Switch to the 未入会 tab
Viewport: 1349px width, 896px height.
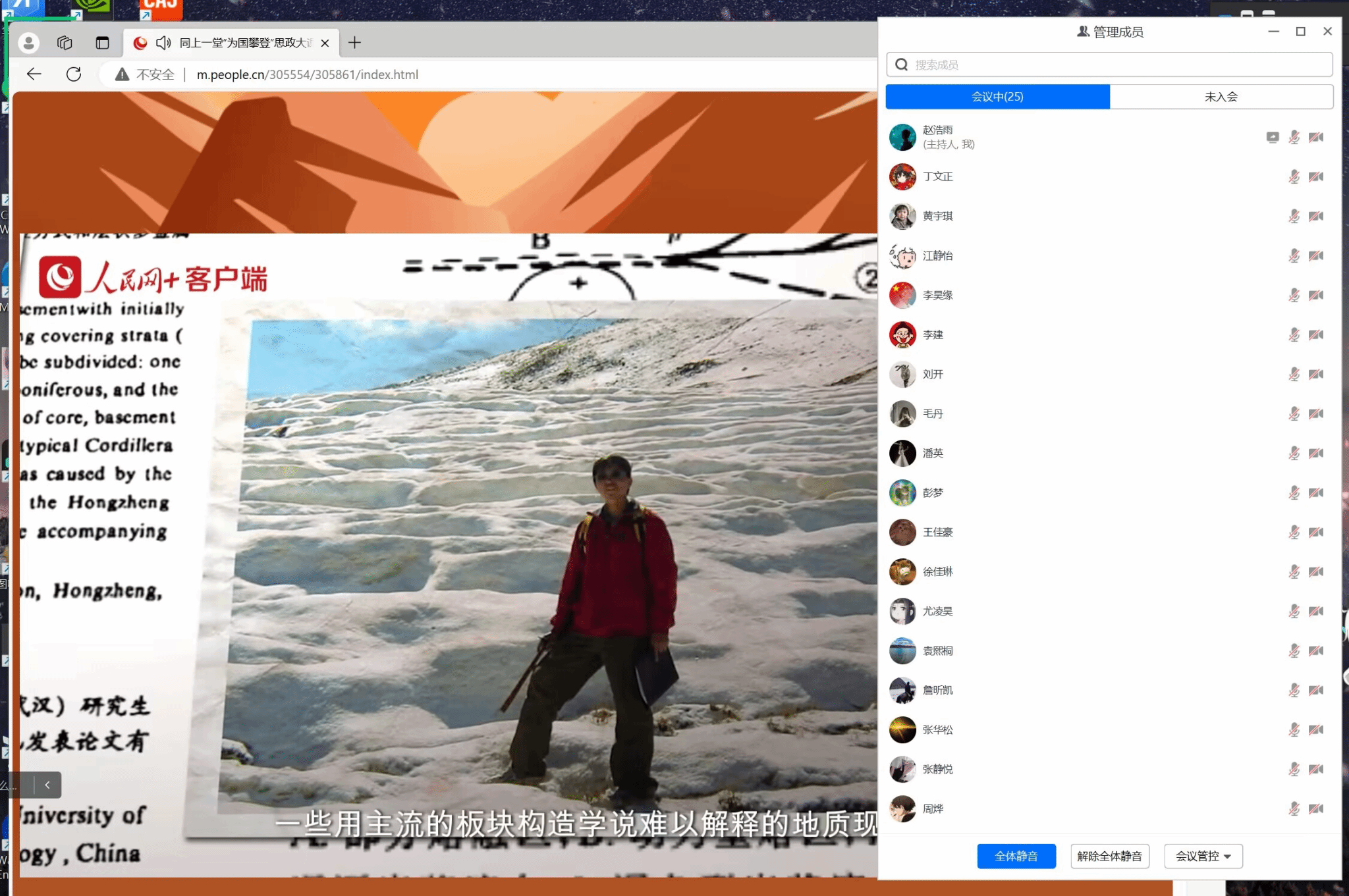1221,97
